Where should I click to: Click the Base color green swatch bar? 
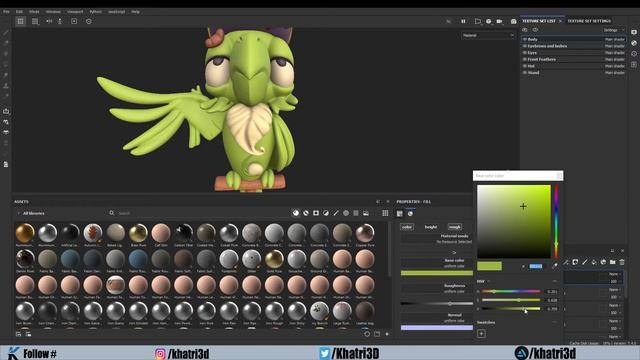pos(436,273)
